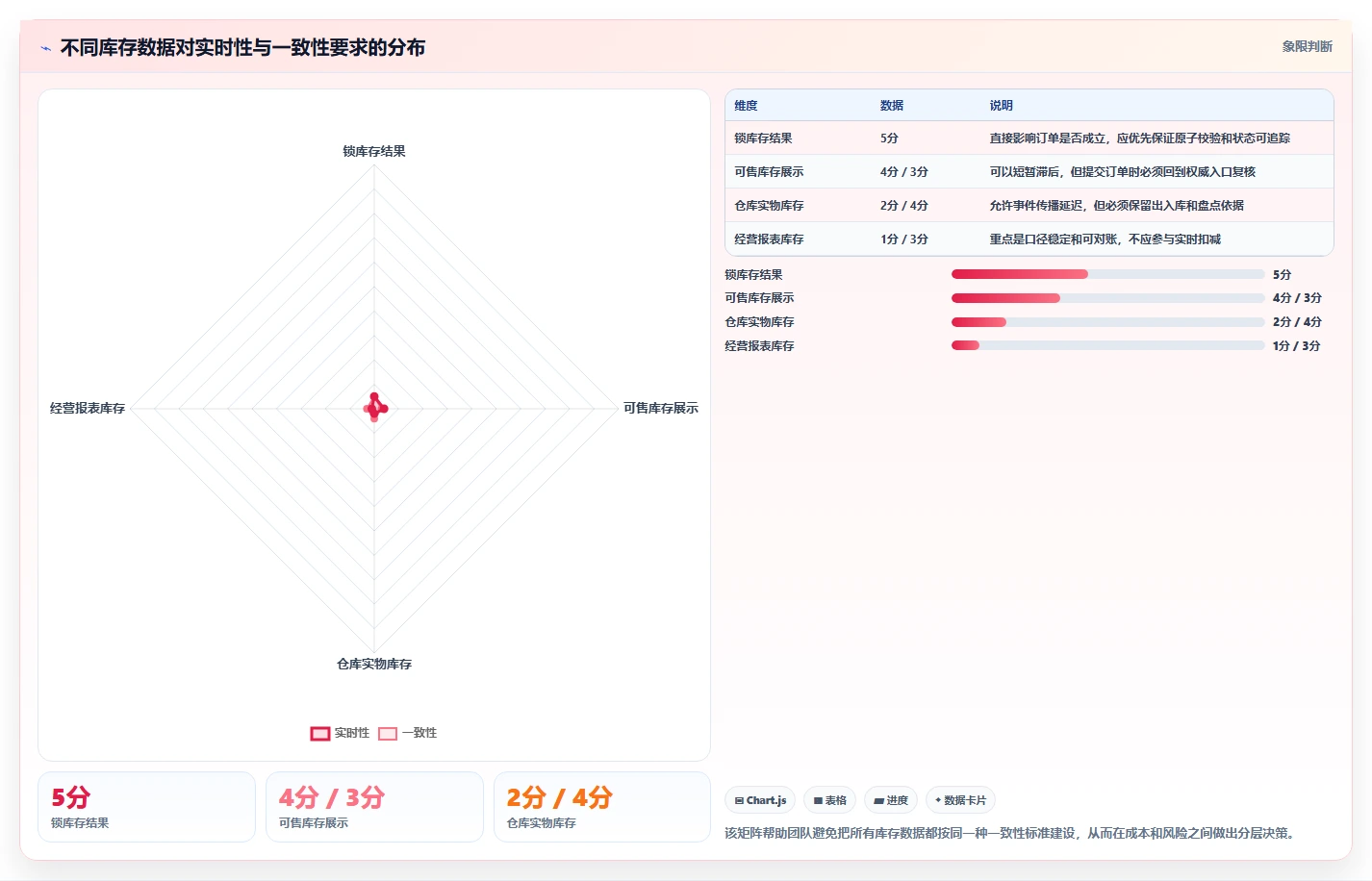Image resolution: width=1372 pixels, height=881 pixels.
Task: Click the 可售库存展示 progress bar
Action: (1107, 298)
